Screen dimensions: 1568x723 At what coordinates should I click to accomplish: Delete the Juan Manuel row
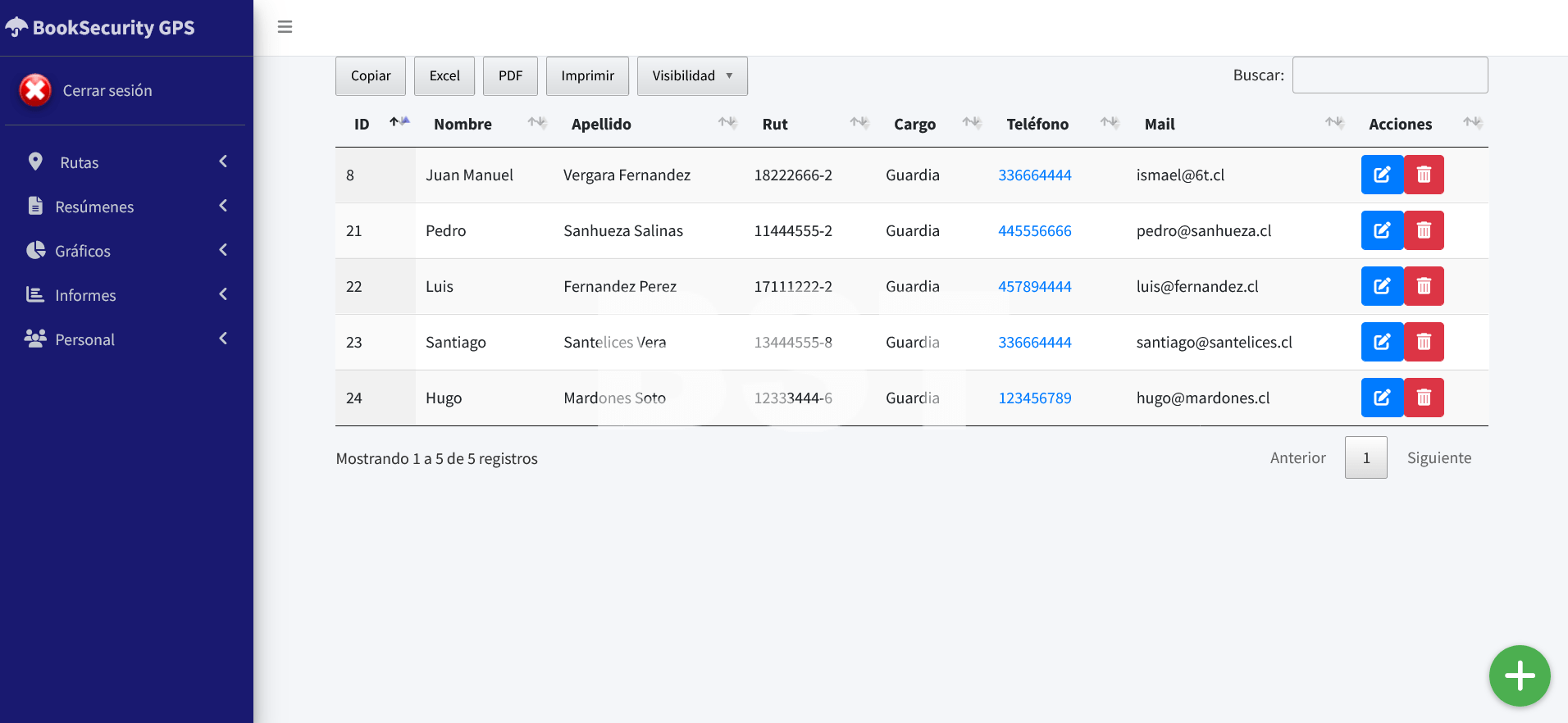pyautogui.click(x=1424, y=175)
